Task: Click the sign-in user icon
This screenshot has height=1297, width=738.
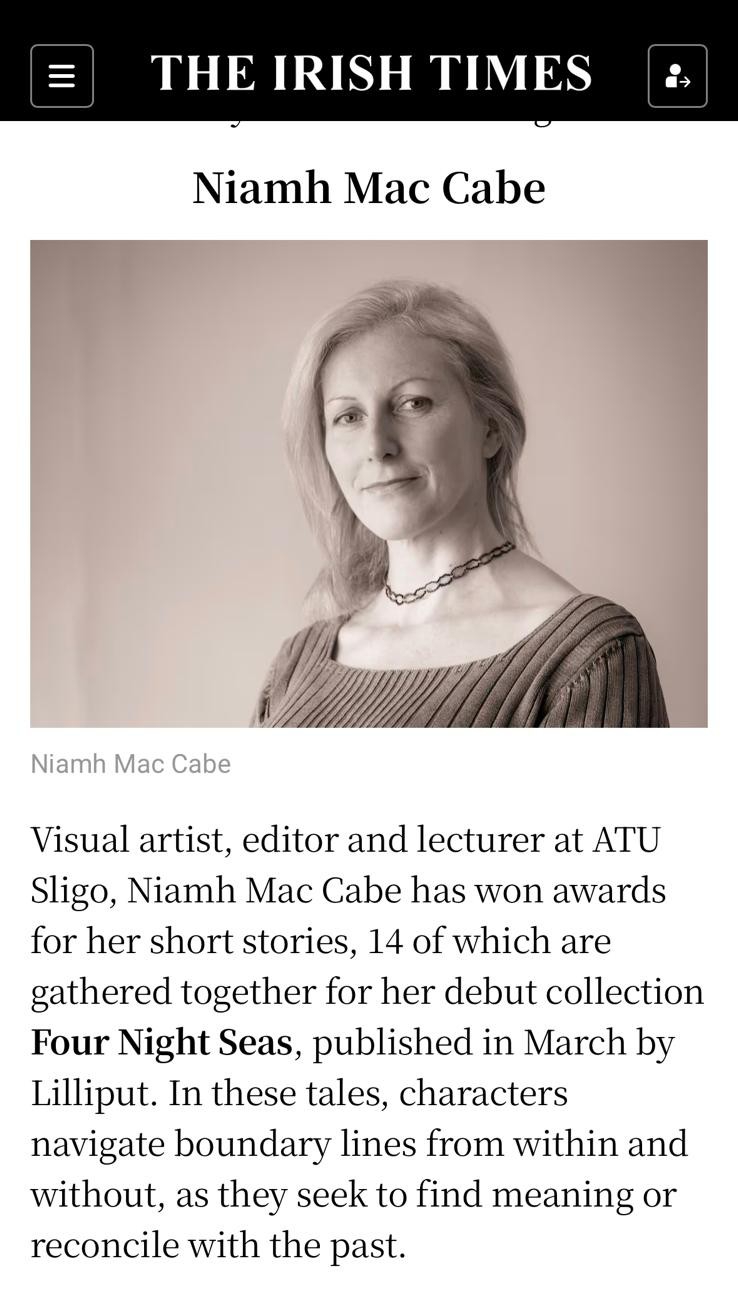Action: pos(677,76)
